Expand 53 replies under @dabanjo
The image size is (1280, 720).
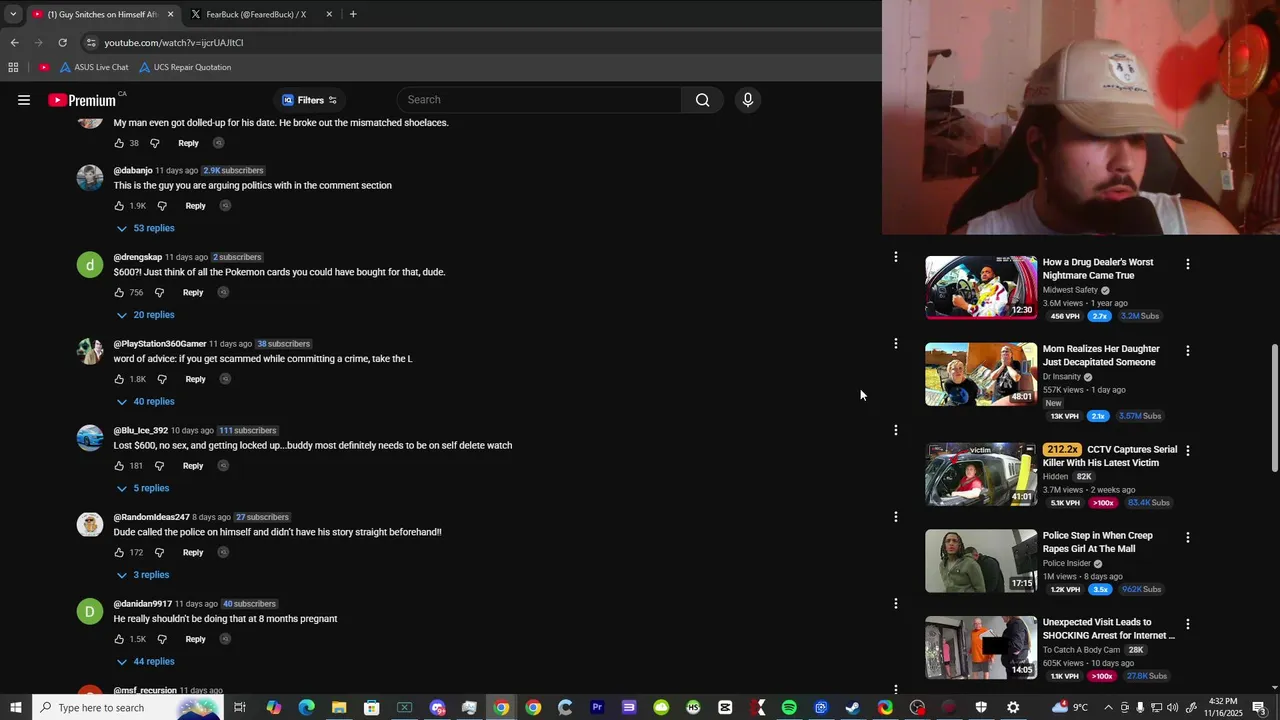(x=145, y=228)
